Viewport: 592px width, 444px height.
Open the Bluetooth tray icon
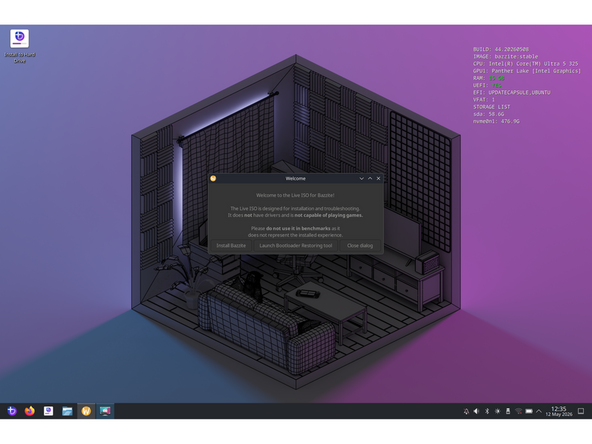[487, 411]
